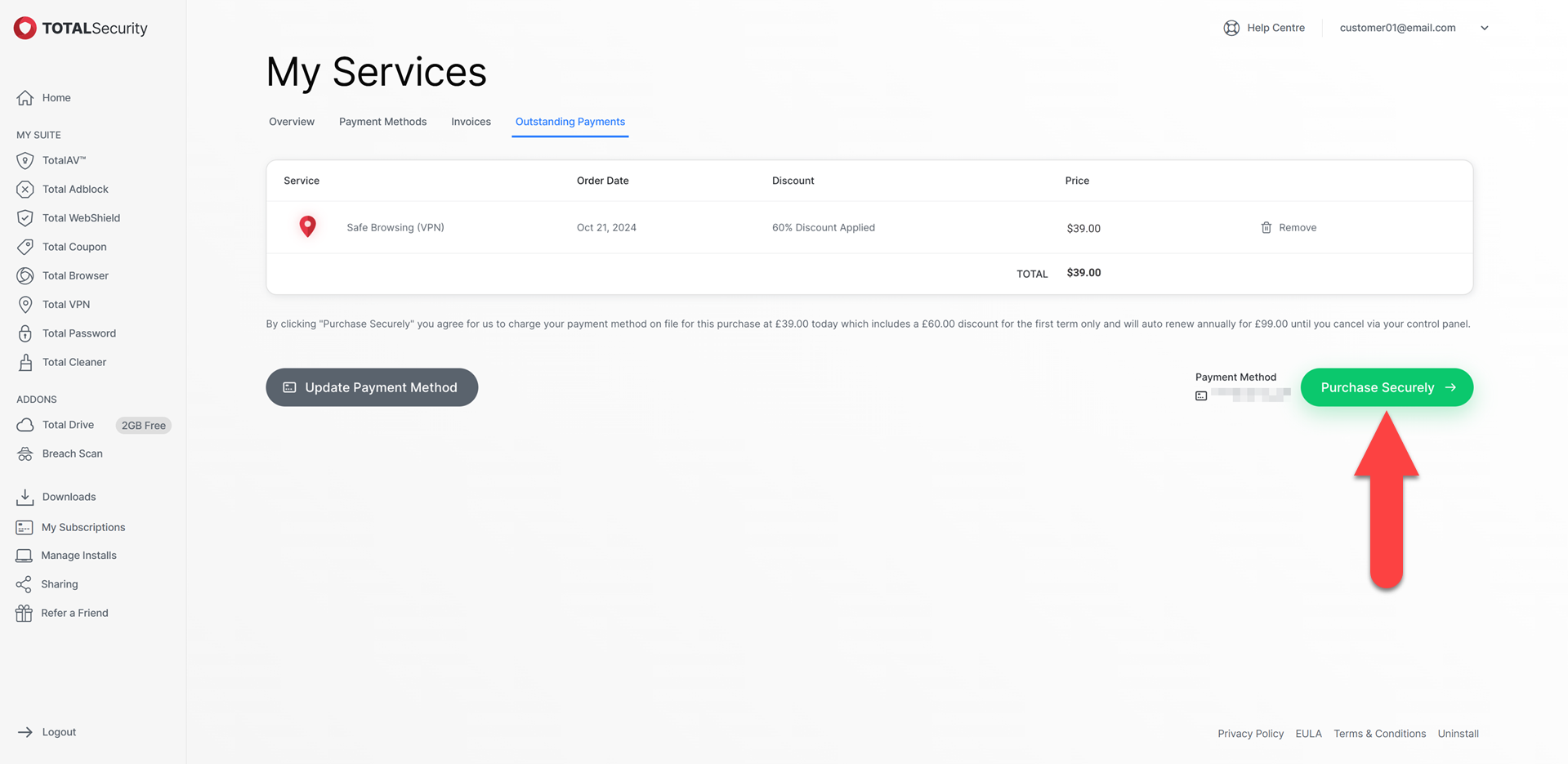The image size is (1568, 764).
Task: Open the Breach Scan icon
Action: [25, 454]
